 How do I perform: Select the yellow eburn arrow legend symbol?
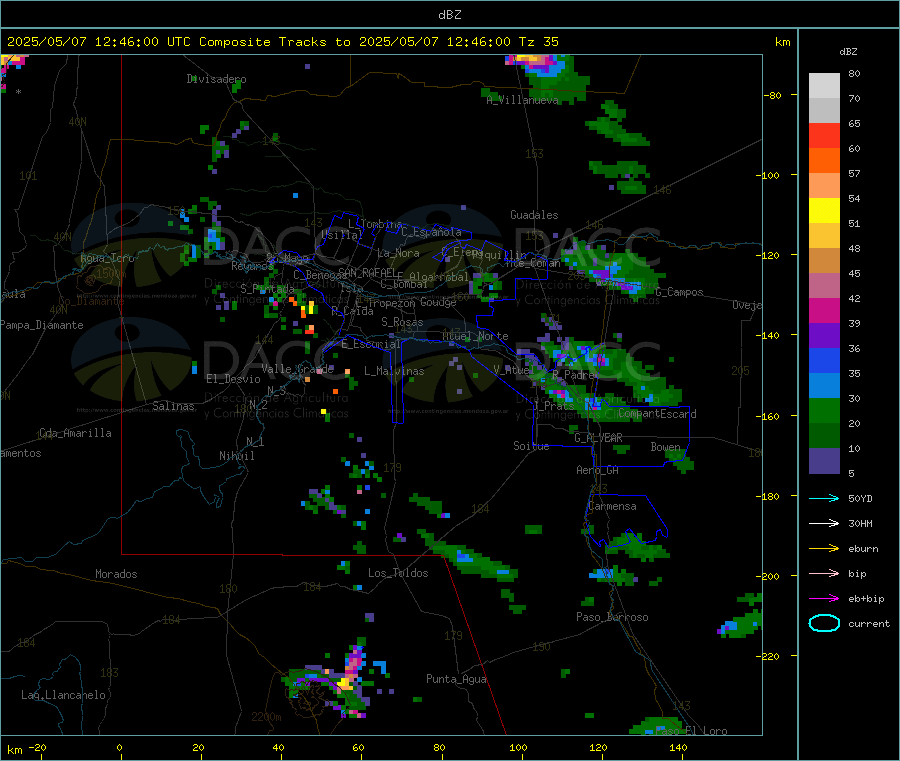[x=824, y=549]
